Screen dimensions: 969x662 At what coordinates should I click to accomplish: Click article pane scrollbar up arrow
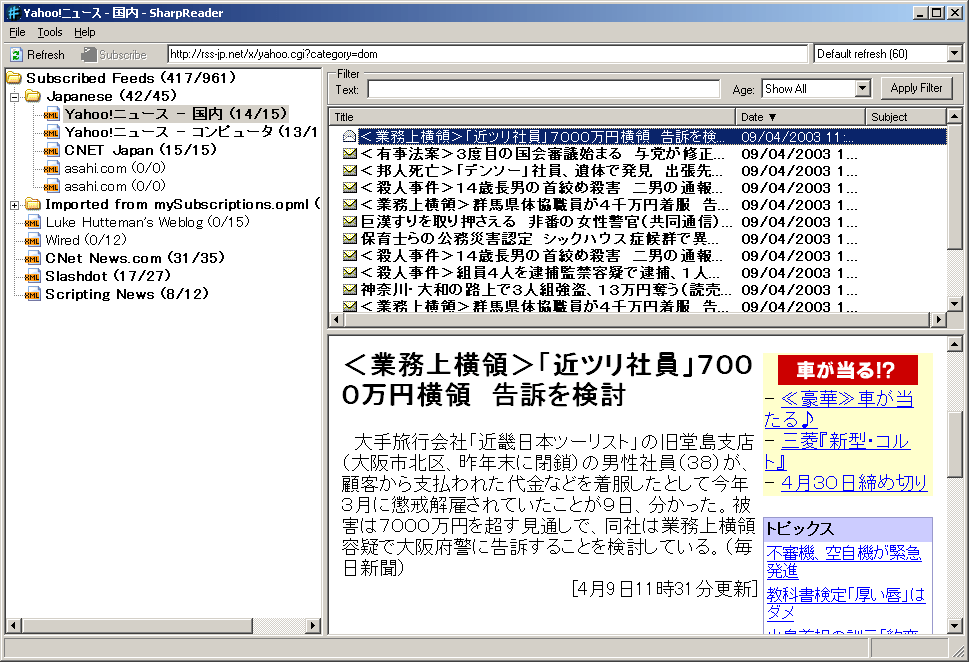pyautogui.click(x=955, y=344)
